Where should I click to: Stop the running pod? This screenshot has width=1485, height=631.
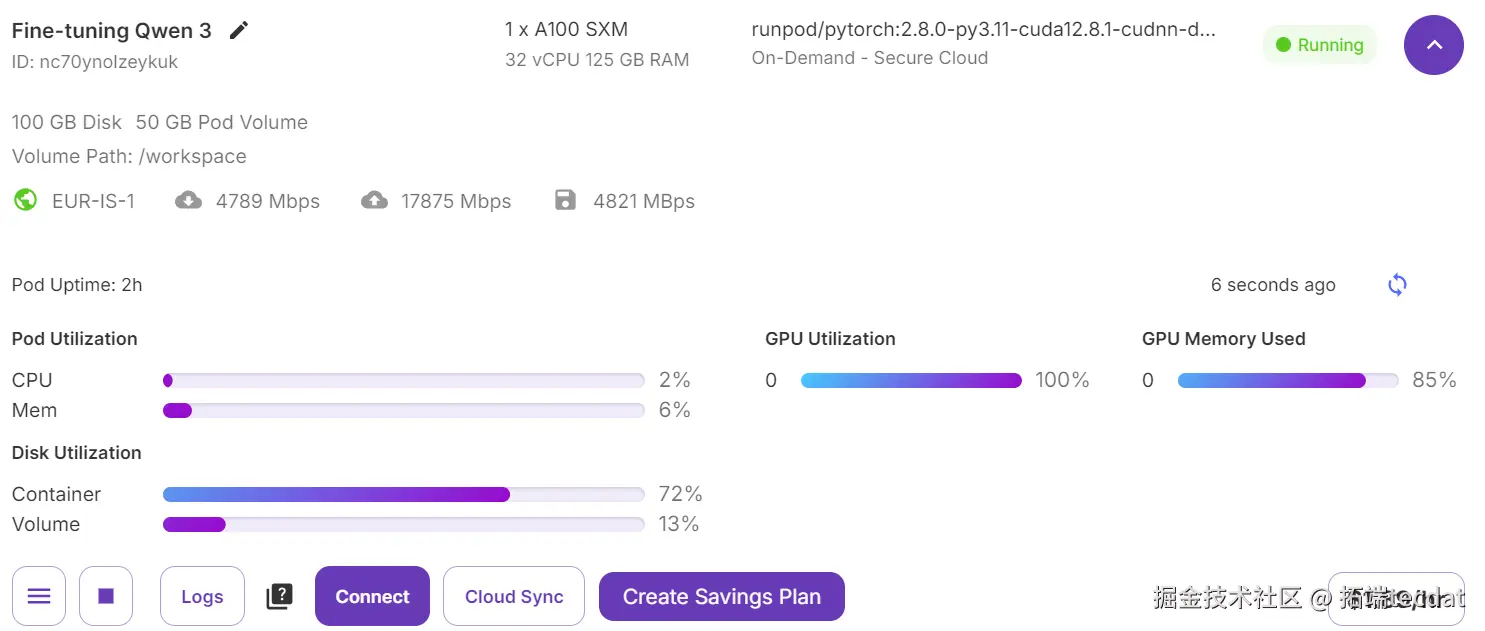(106, 596)
